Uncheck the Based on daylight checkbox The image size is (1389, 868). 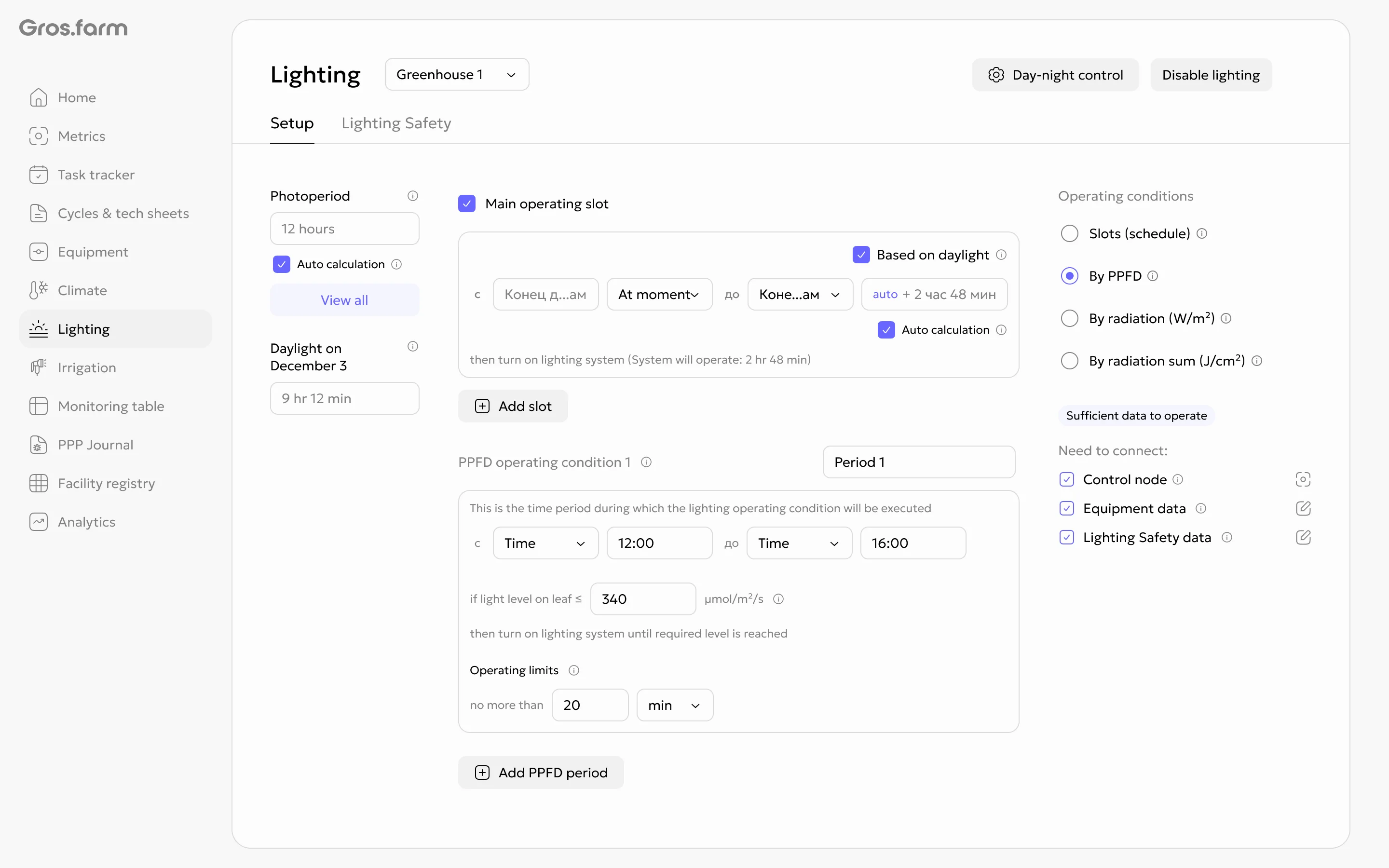click(861, 254)
